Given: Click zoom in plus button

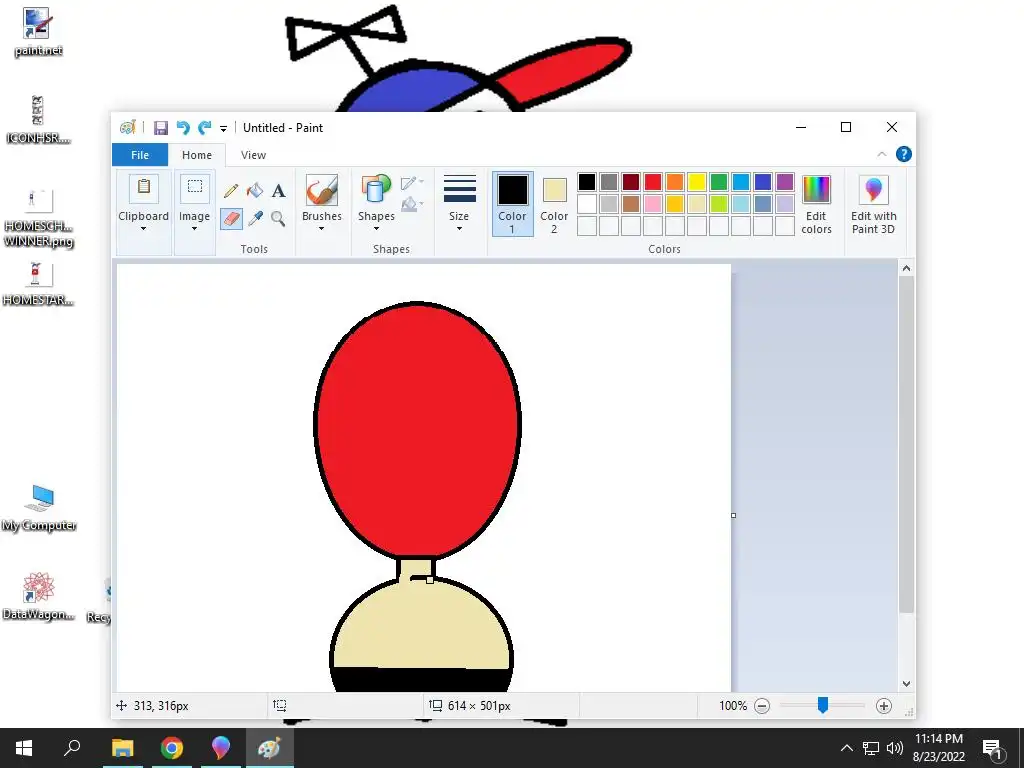Looking at the screenshot, I should 884,706.
